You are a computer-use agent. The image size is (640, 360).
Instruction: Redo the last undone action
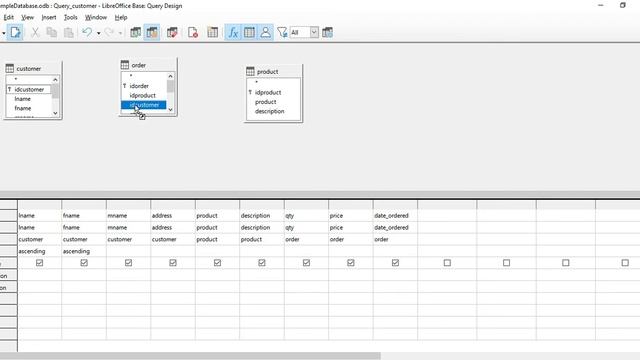(x=109, y=32)
